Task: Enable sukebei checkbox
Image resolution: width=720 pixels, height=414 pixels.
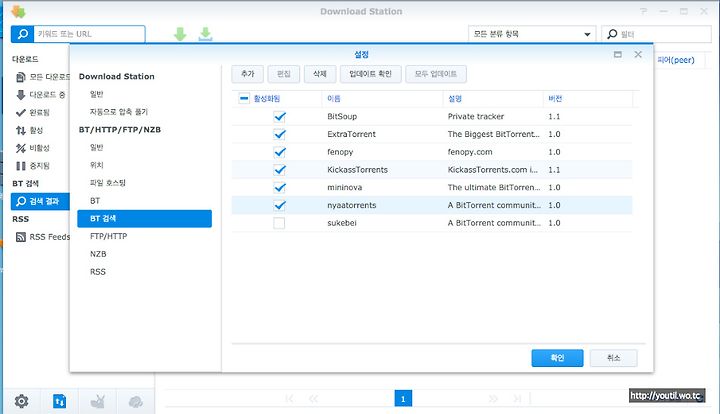Action: [x=279, y=223]
